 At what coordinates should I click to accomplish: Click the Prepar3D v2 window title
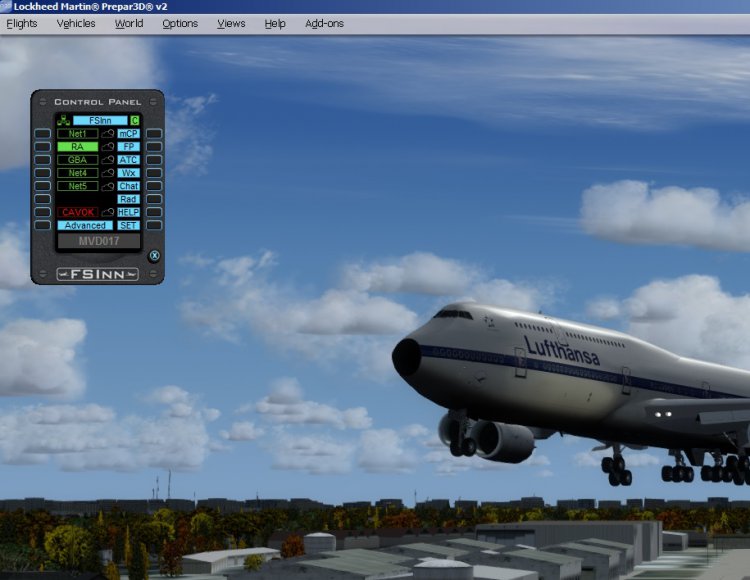[90, 7]
